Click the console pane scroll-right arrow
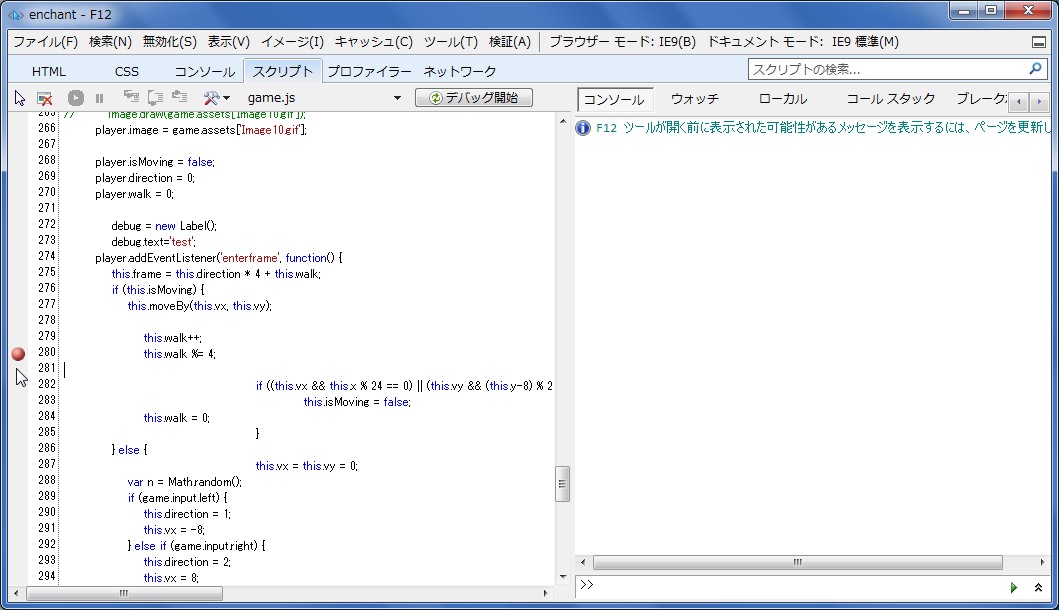This screenshot has width=1059, height=610. [x=1041, y=562]
